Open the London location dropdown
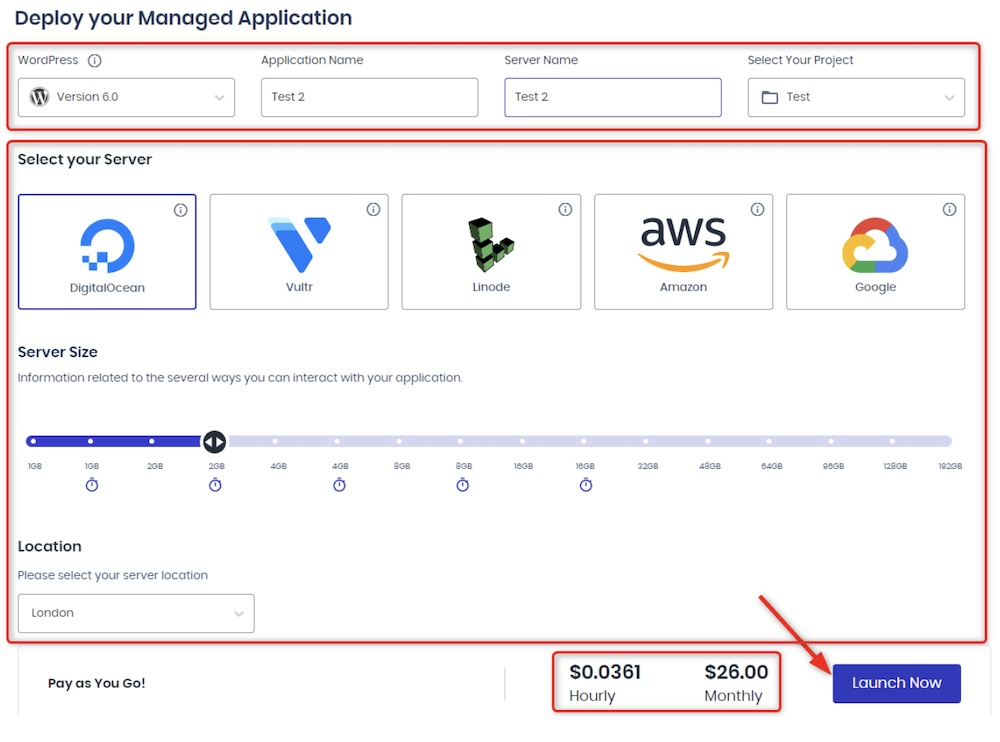This screenshot has width=1000, height=742. (x=136, y=613)
